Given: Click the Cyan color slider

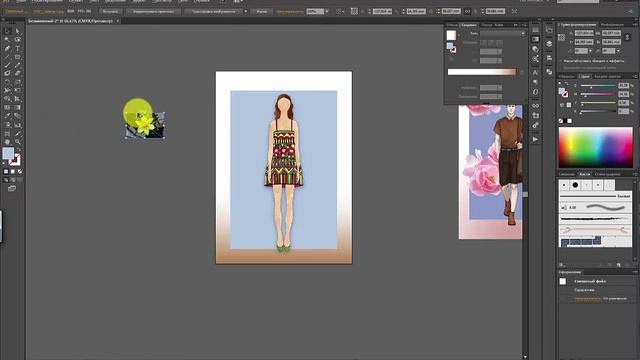Looking at the screenshot, I should click(x=598, y=86).
